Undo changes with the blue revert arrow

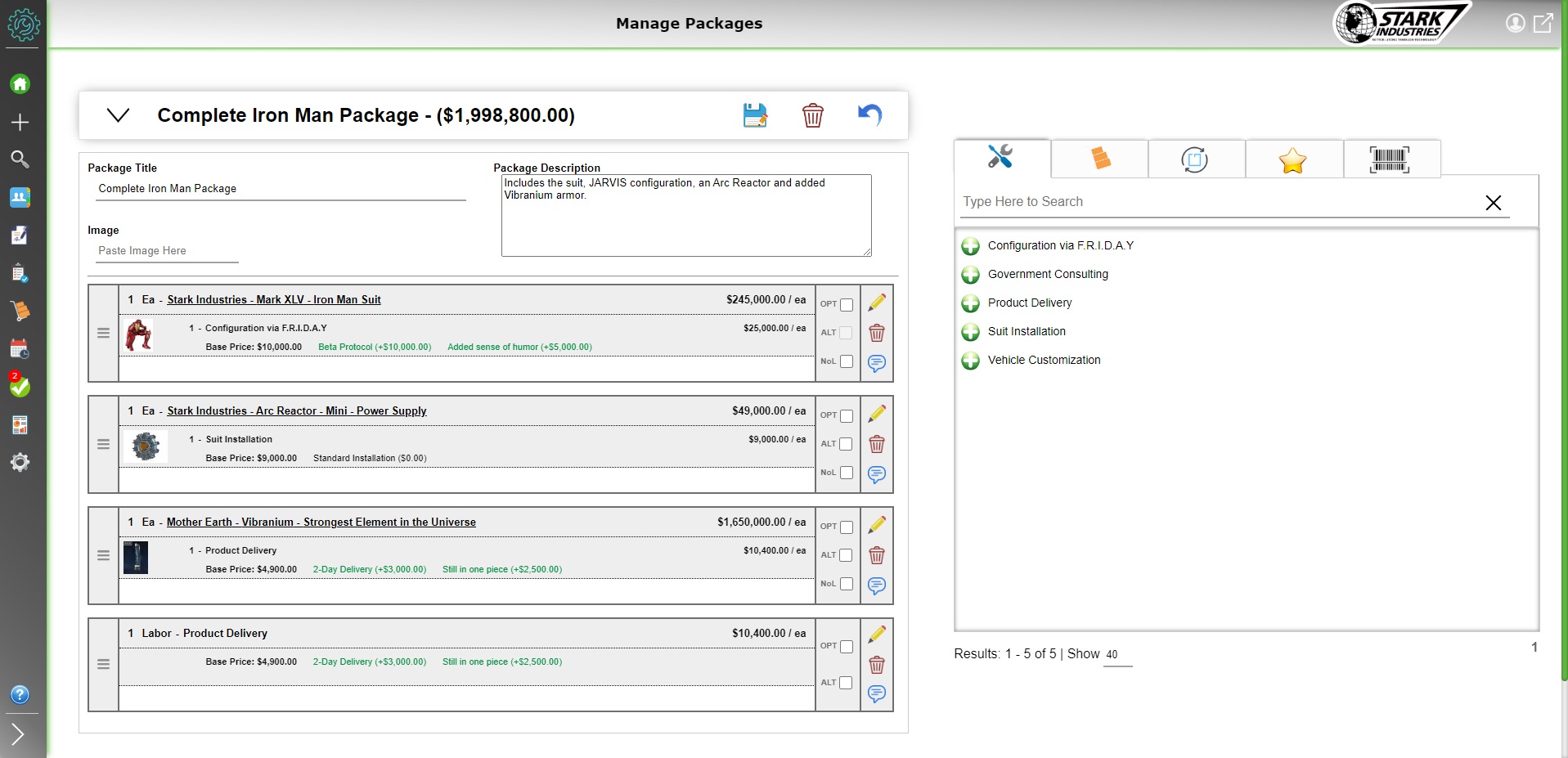[870, 115]
